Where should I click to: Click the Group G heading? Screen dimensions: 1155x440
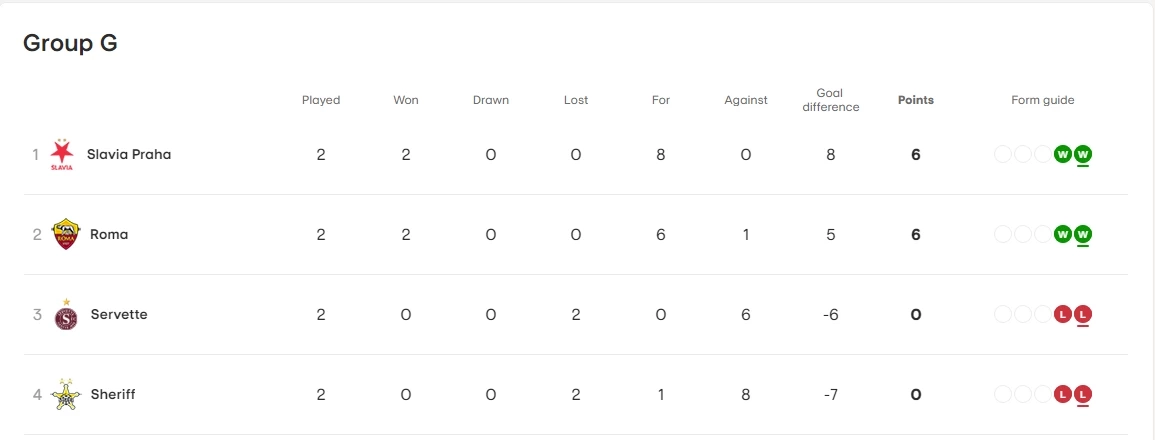point(70,43)
